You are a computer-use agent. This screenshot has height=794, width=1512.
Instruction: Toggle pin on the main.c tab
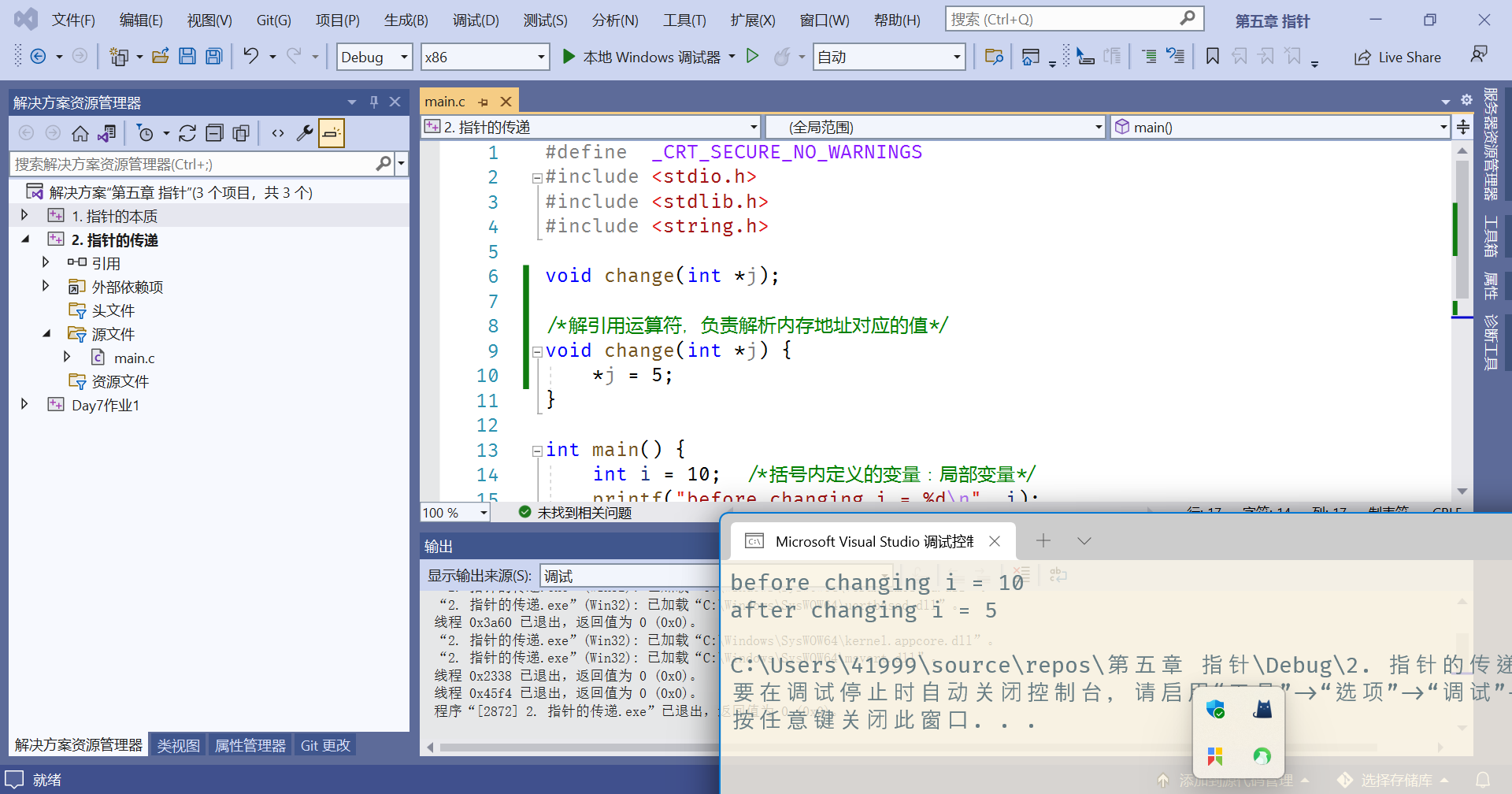tap(483, 102)
